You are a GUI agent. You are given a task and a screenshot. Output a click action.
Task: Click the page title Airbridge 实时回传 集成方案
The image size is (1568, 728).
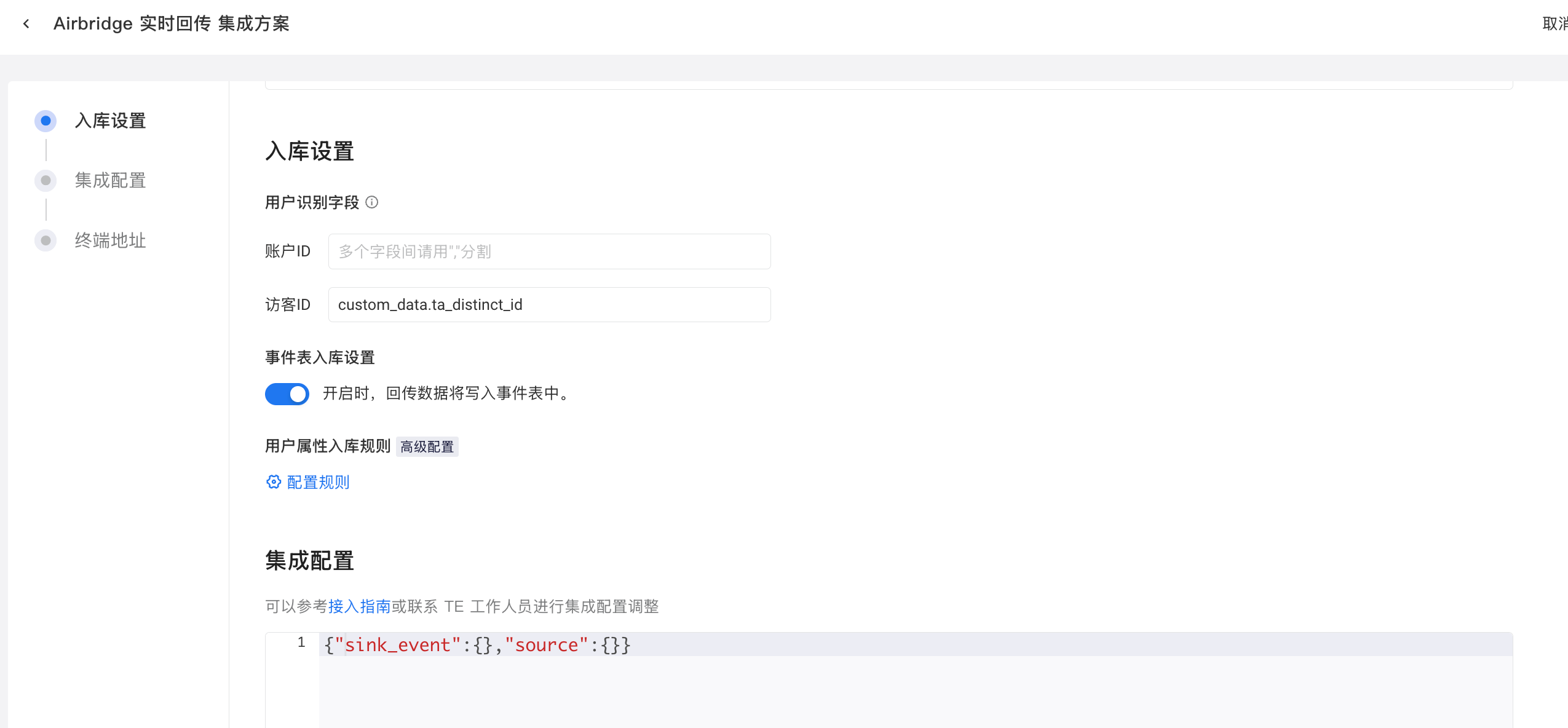pyautogui.click(x=171, y=24)
